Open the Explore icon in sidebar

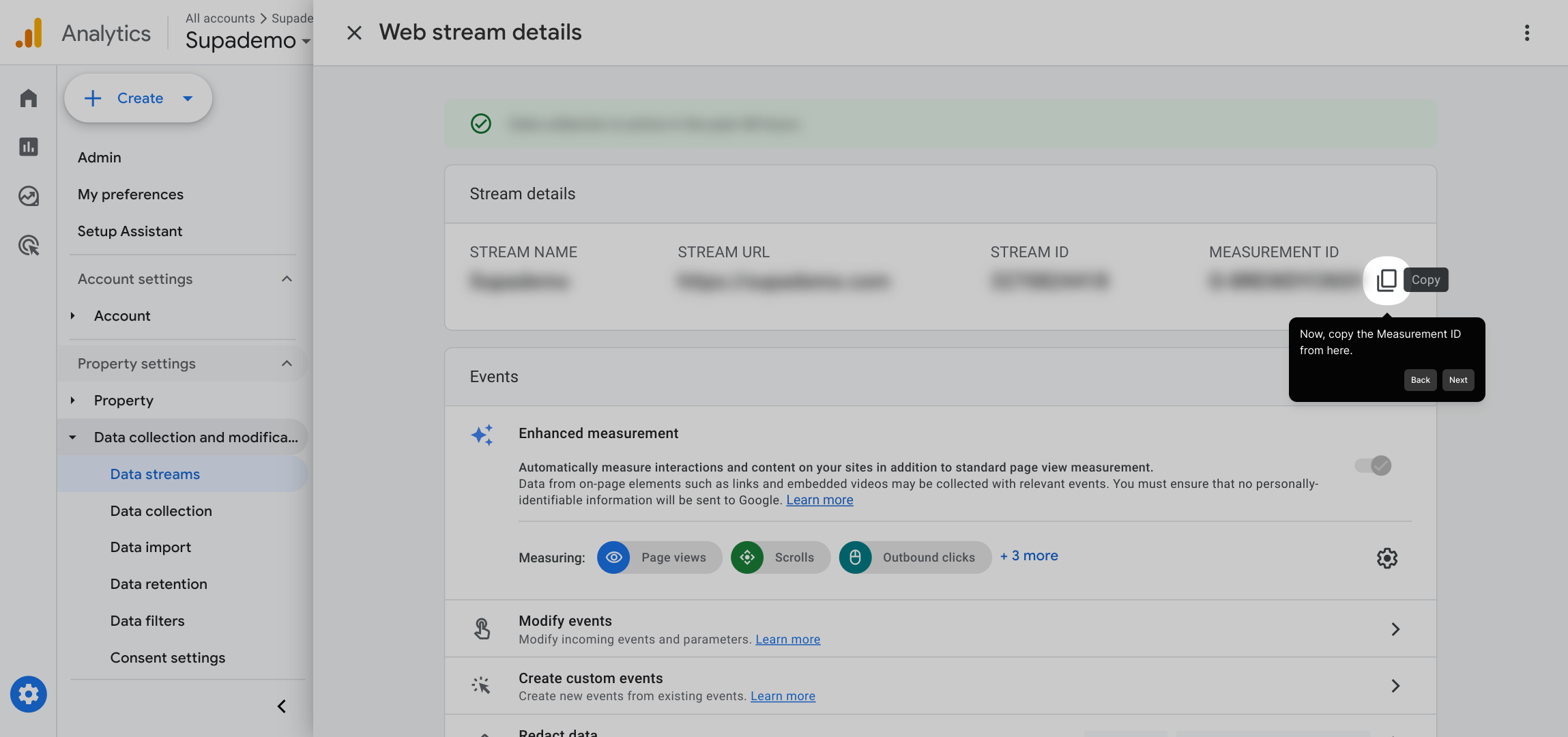coord(28,197)
